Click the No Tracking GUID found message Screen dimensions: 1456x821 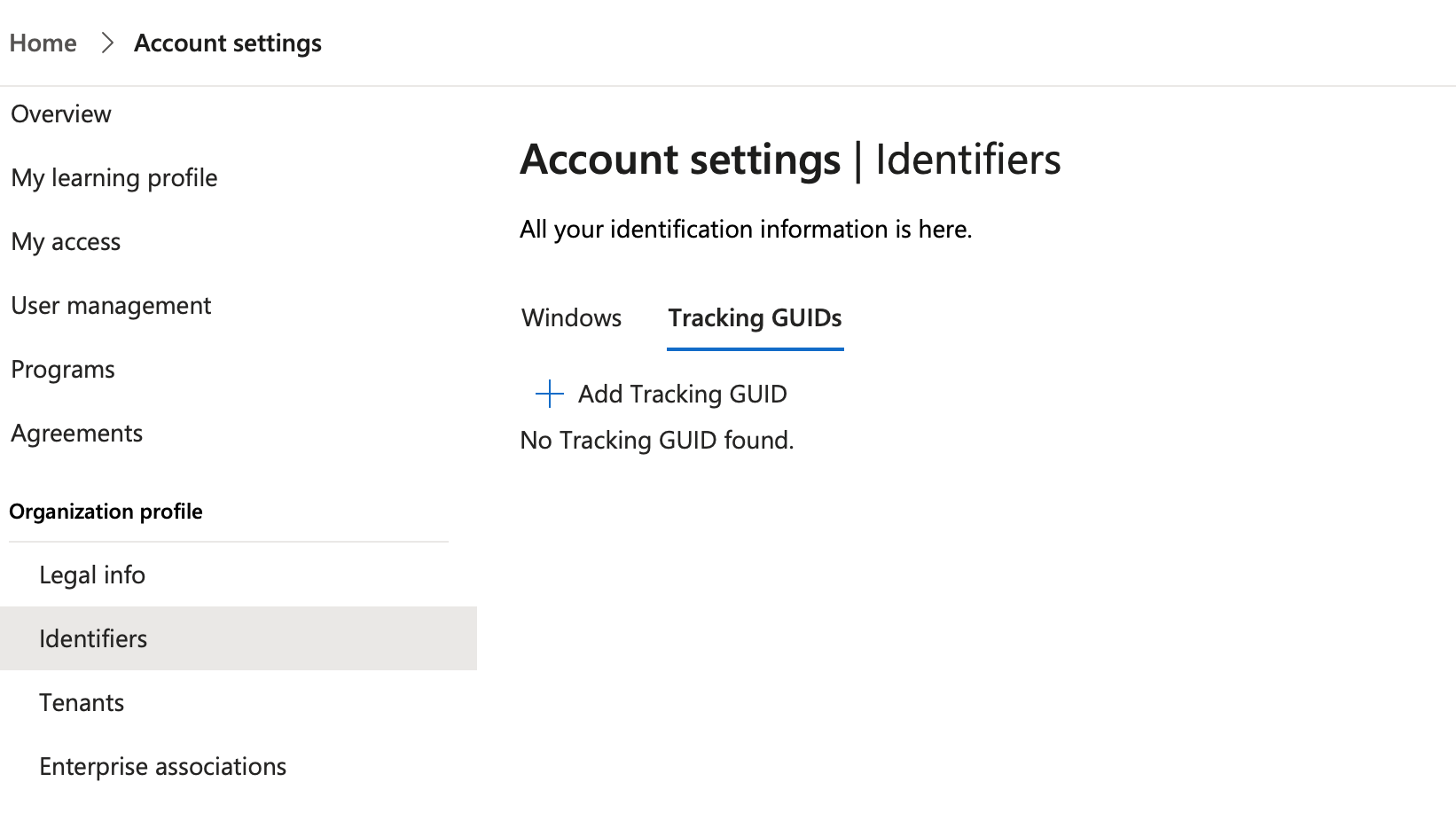click(657, 441)
